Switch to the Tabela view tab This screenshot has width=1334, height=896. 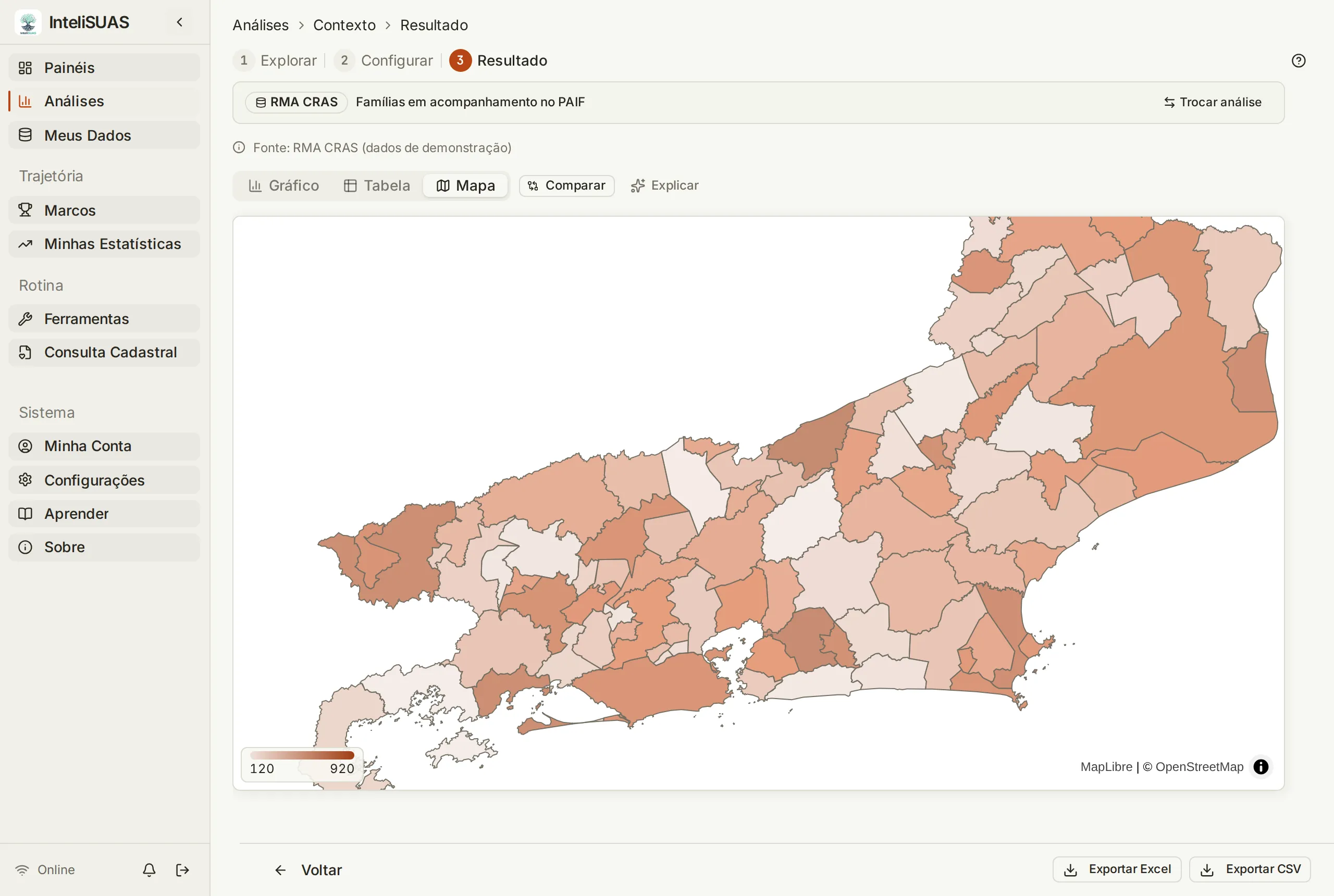(x=377, y=186)
